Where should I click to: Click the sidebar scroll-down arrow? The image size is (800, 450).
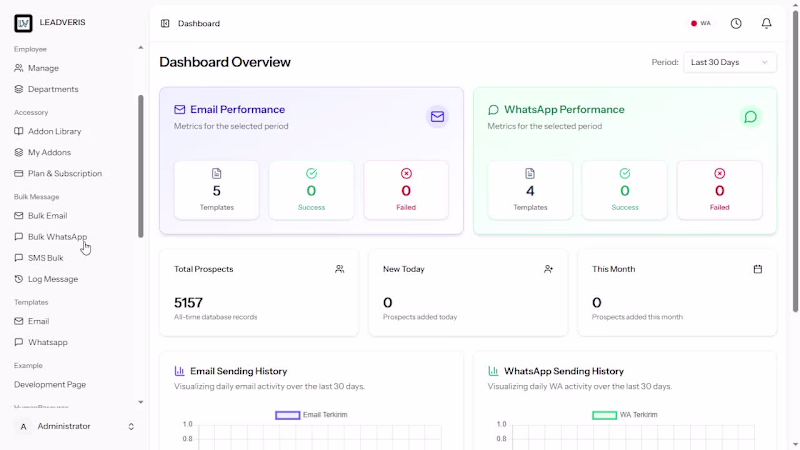[141, 402]
